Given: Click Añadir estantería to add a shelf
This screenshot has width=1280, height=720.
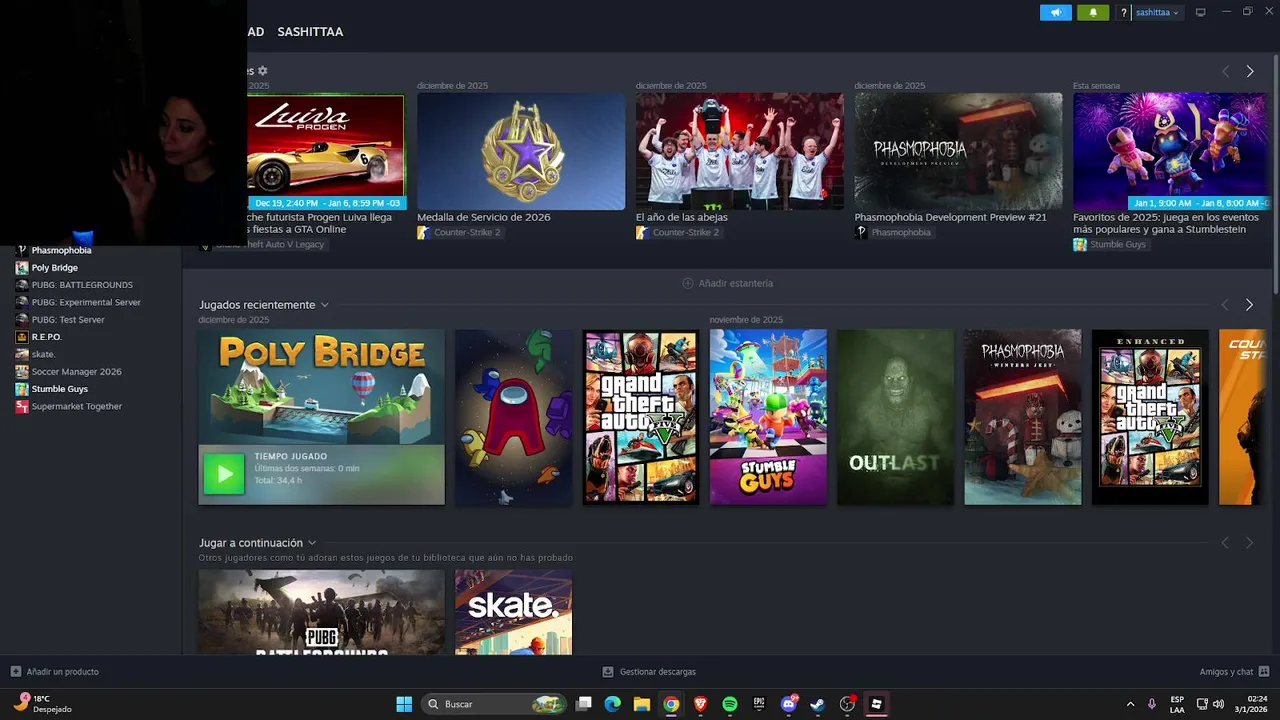Looking at the screenshot, I should pyautogui.click(x=728, y=283).
